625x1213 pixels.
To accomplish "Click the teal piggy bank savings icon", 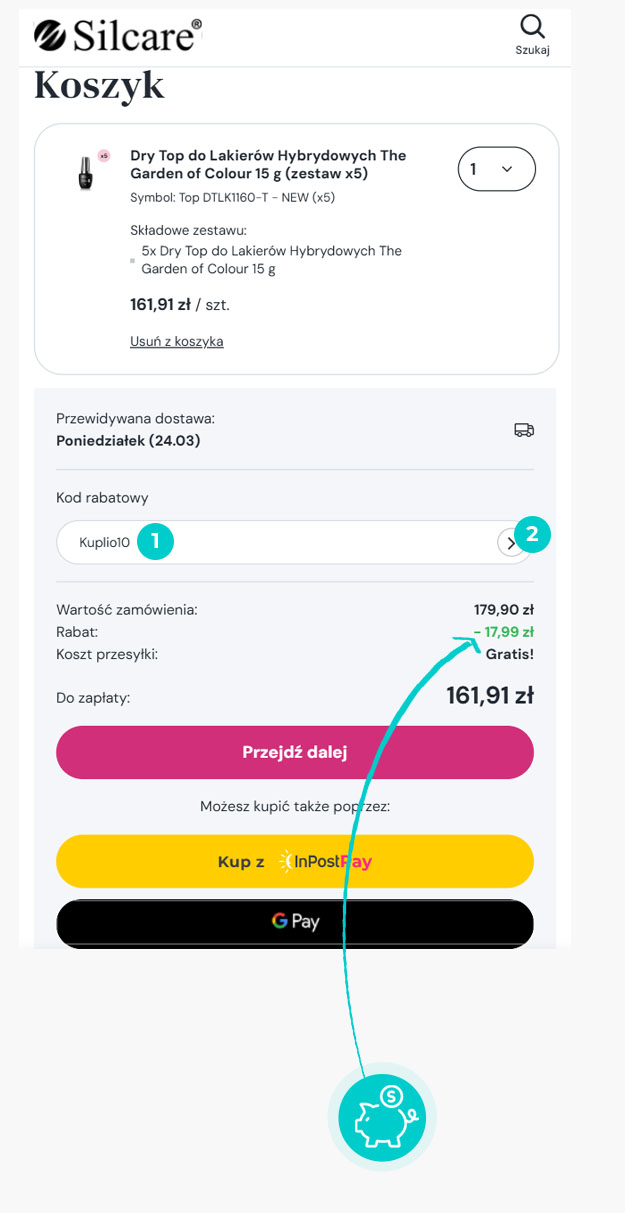I will pyautogui.click(x=382, y=1117).
